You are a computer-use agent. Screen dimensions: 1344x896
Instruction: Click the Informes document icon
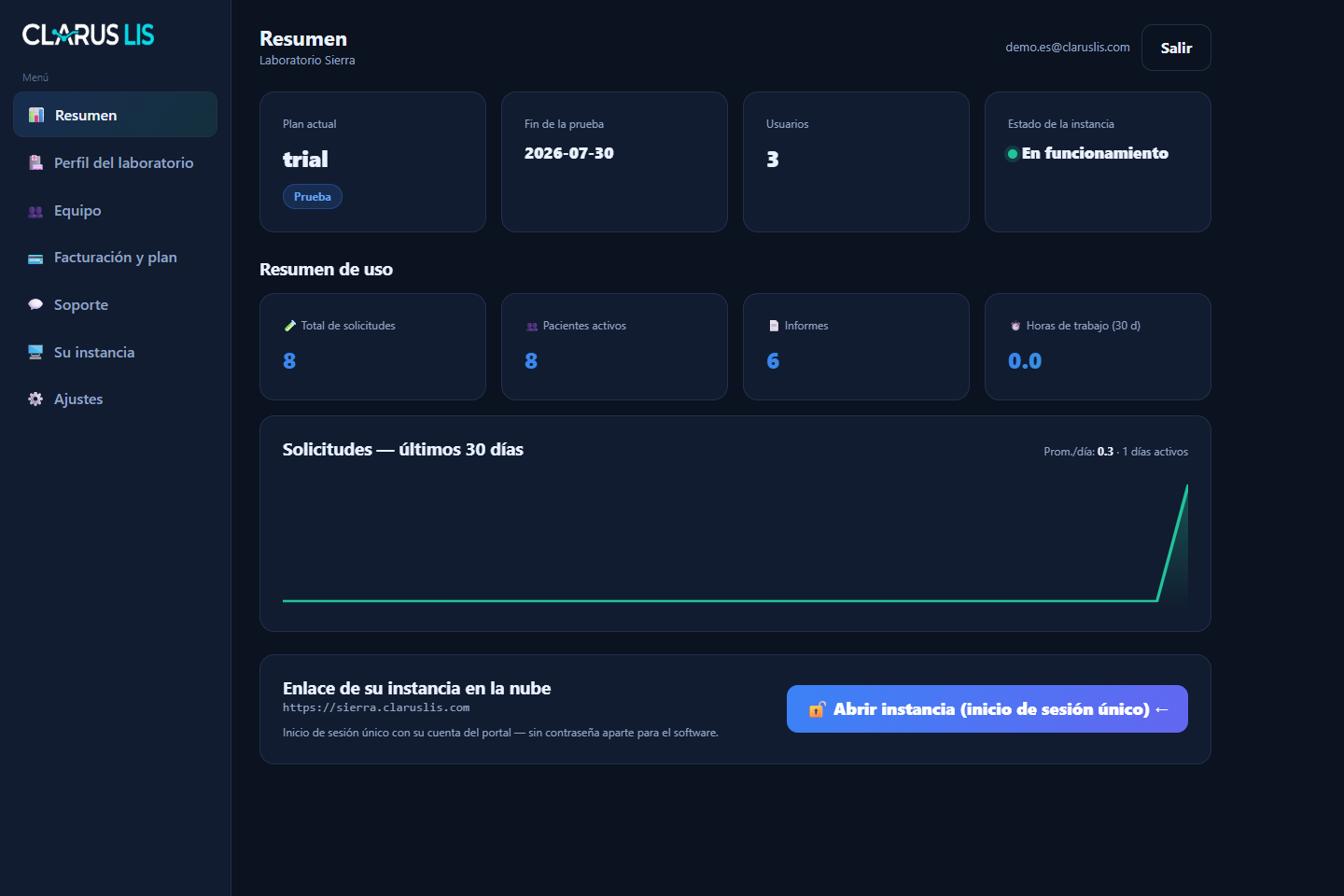click(774, 326)
